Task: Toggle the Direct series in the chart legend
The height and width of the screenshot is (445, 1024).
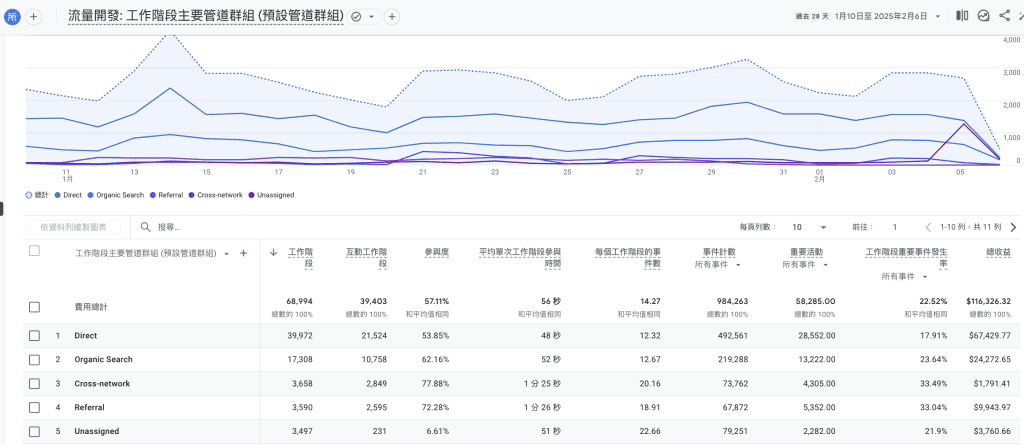Action: pyautogui.click(x=69, y=195)
